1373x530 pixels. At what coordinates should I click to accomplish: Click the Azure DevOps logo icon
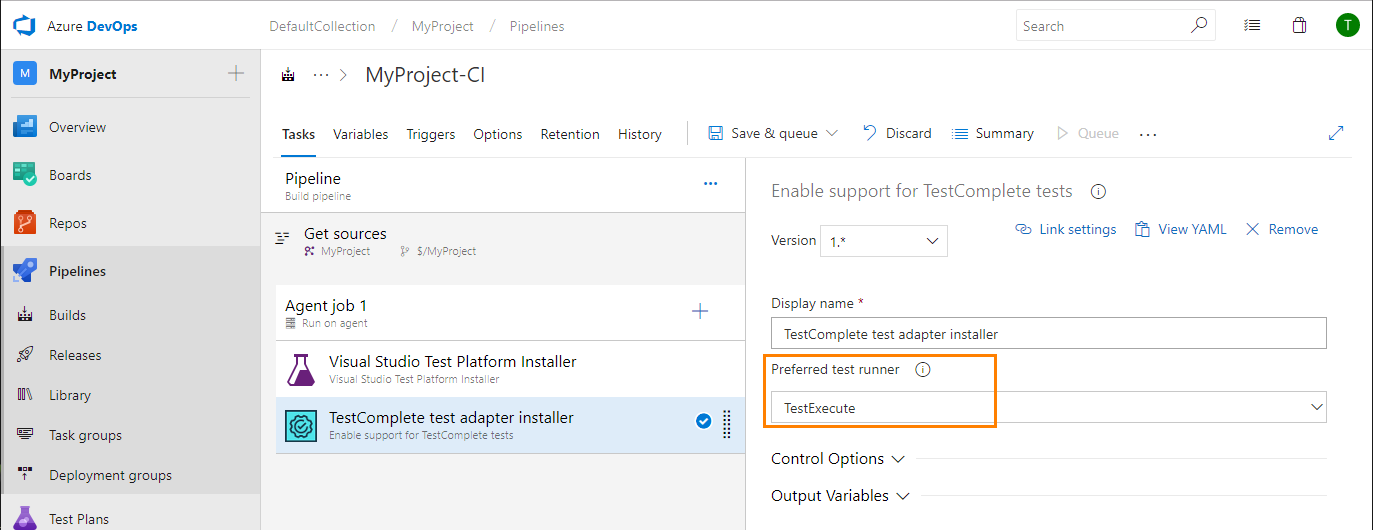tap(24, 26)
